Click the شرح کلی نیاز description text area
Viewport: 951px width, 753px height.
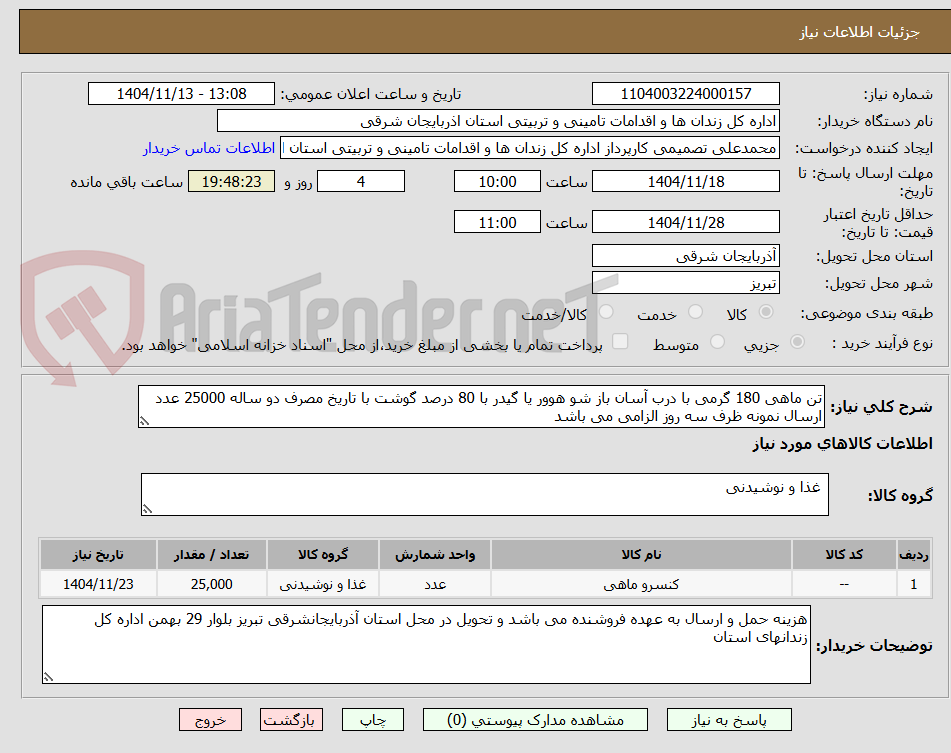pos(482,407)
